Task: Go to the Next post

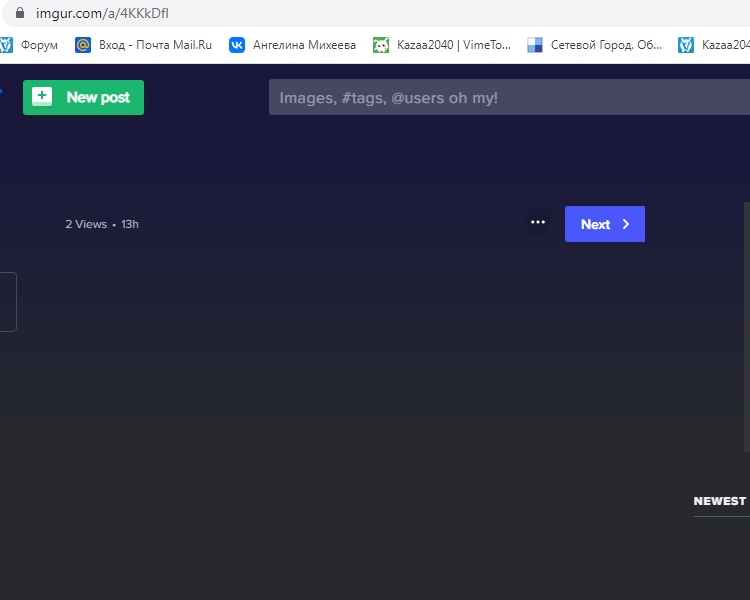Action: (x=604, y=224)
